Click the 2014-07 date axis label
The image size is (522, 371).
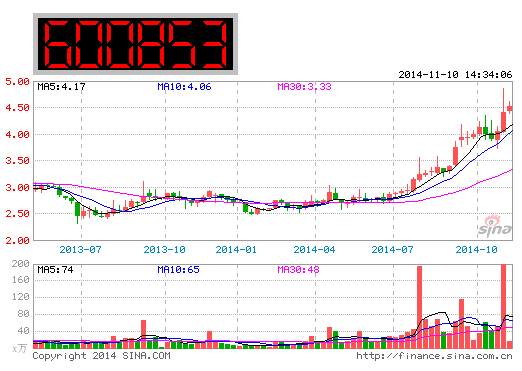pyautogui.click(x=392, y=249)
